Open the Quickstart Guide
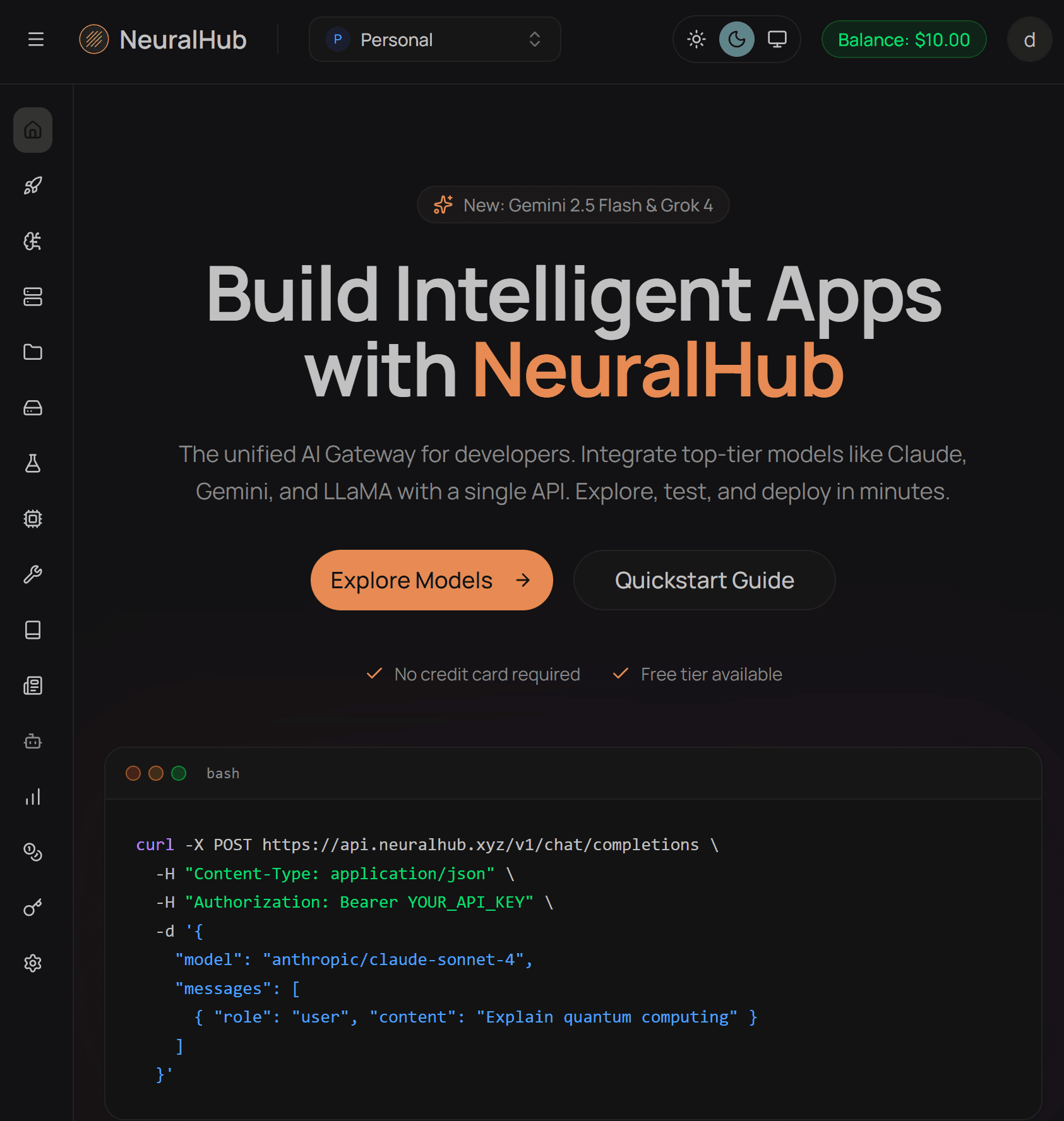The height and width of the screenshot is (1121, 1064). (704, 580)
